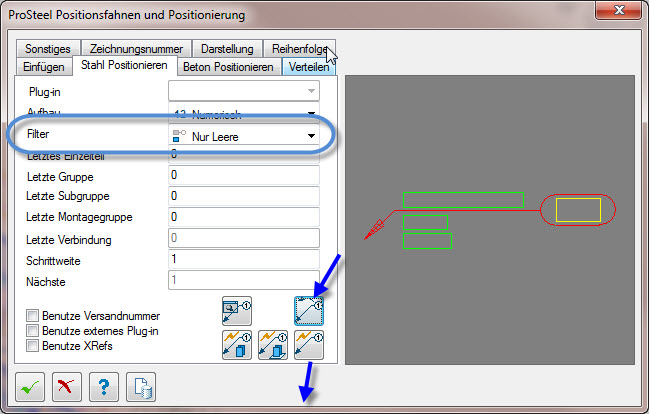Click the document database template button

[x=141, y=387]
